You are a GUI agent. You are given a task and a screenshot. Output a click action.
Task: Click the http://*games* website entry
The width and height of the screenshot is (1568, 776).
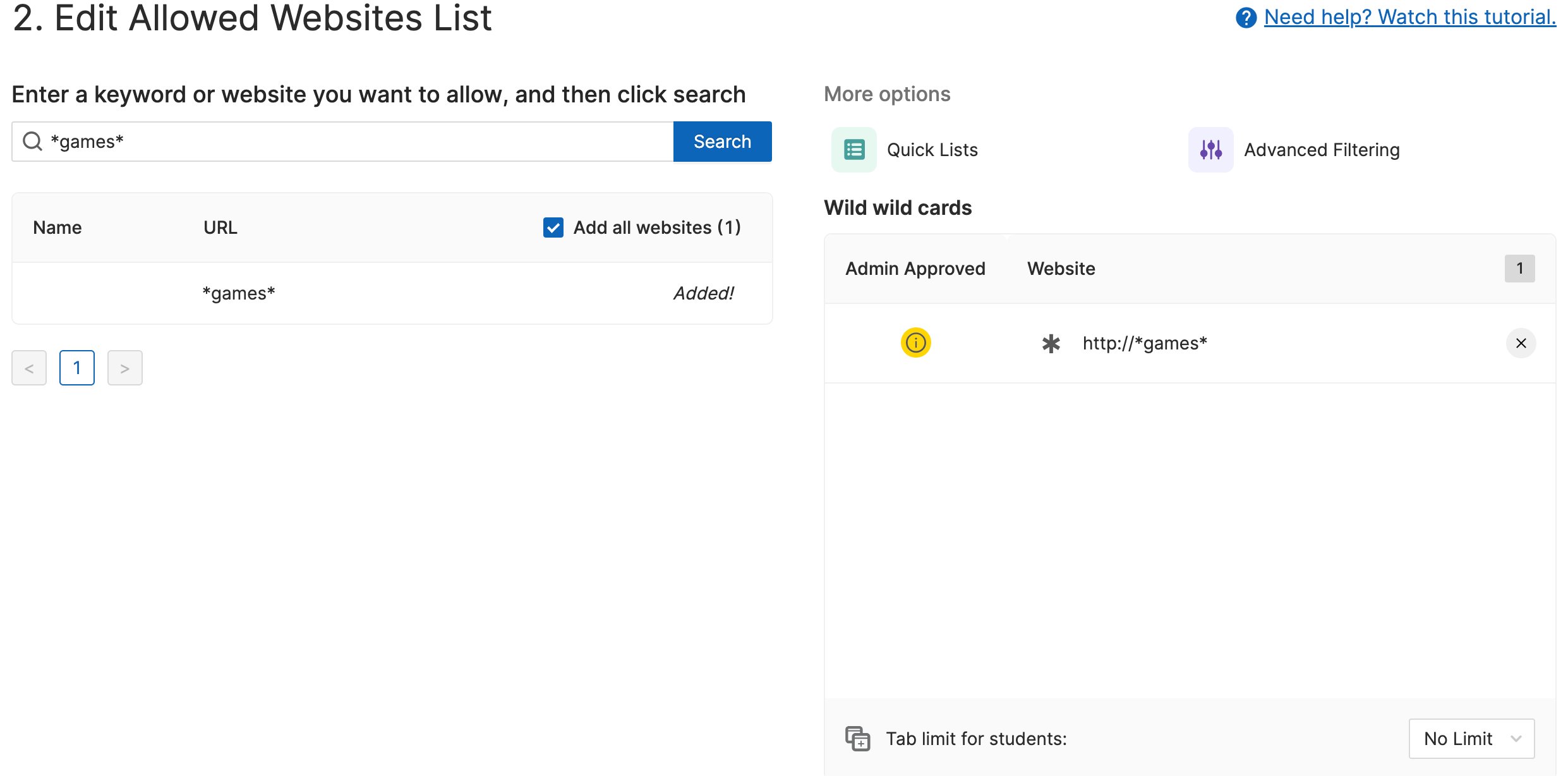tap(1145, 343)
